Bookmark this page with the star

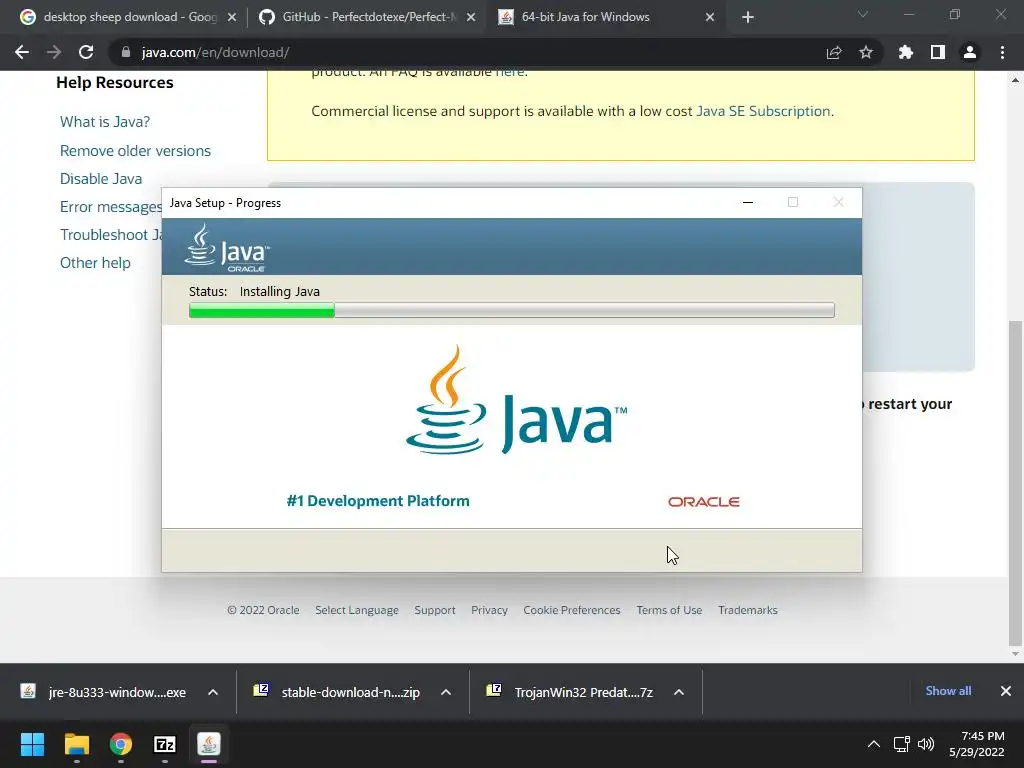[865, 52]
